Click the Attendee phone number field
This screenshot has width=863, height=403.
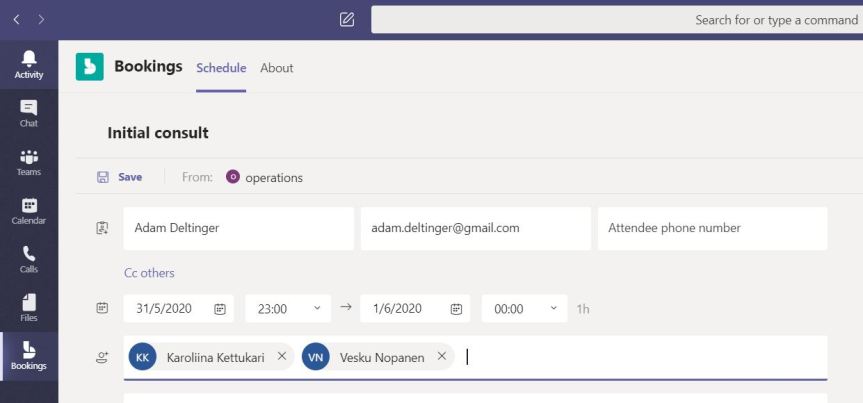point(712,228)
